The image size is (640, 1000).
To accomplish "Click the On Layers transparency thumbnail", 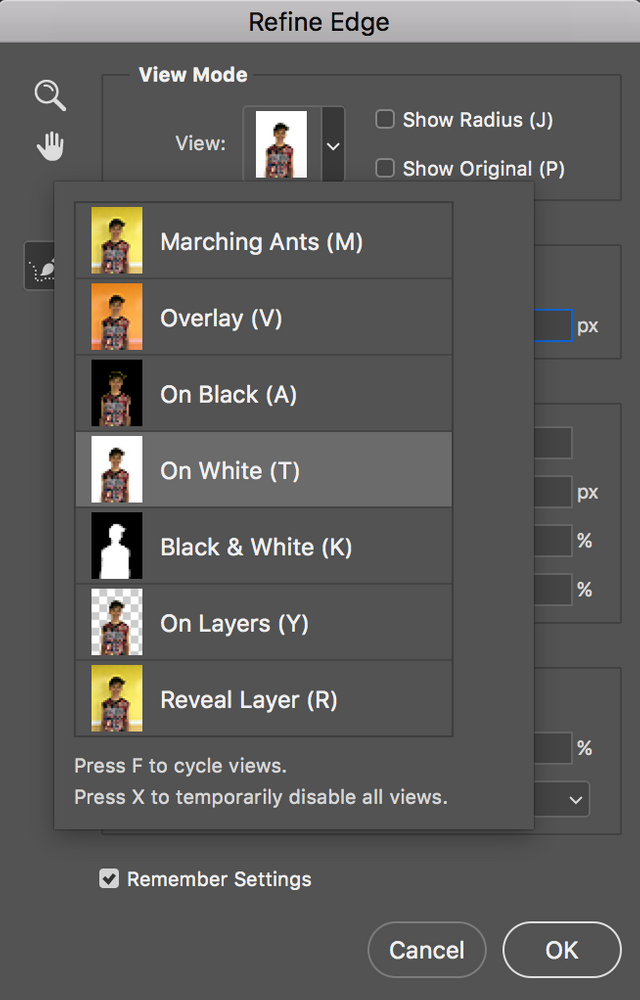I will [117, 623].
